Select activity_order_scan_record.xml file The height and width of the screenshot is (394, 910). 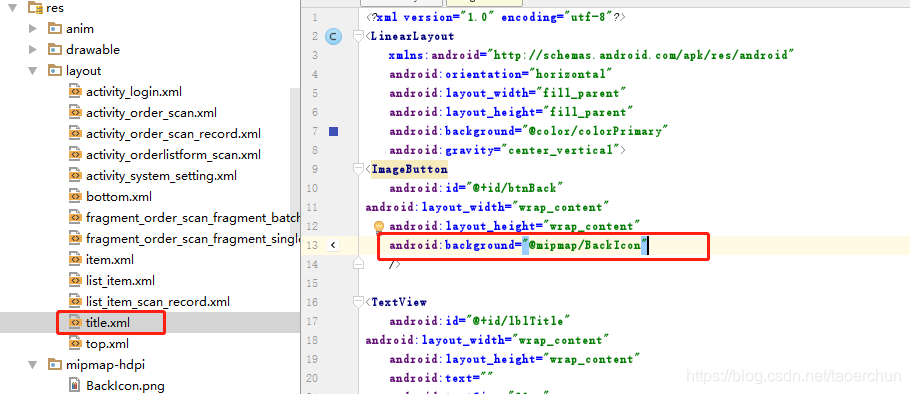coord(174,134)
